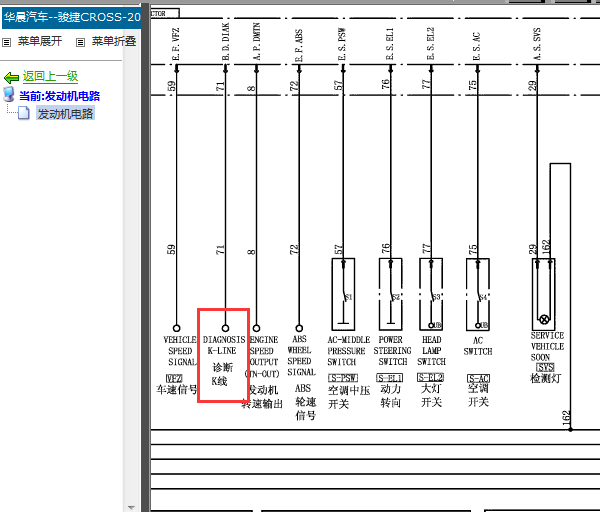Image resolution: width=600 pixels, height=512 pixels.
Task: Click the A.P.DMTN connector label
Action: 256,41
